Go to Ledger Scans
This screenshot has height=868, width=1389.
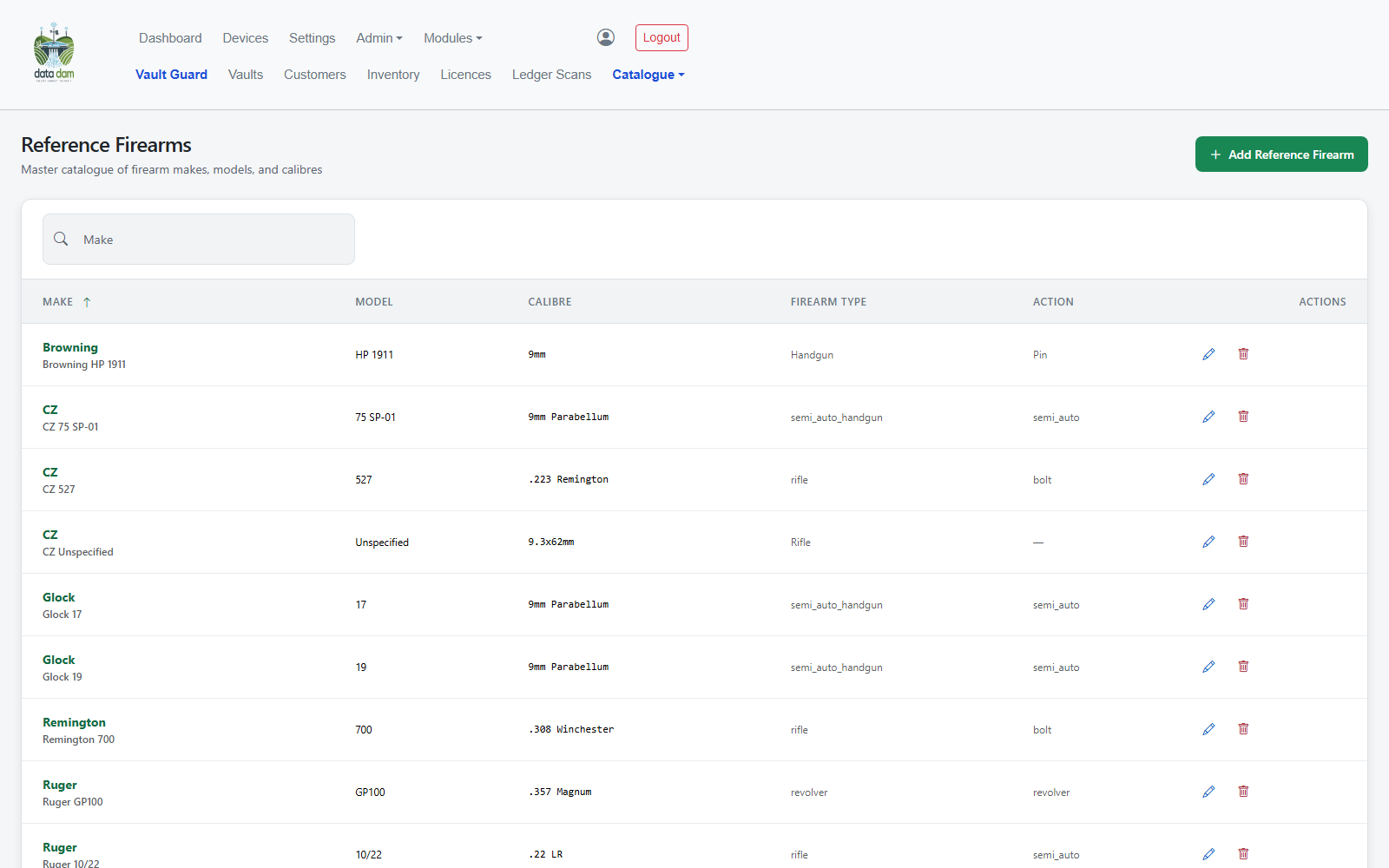pos(551,75)
